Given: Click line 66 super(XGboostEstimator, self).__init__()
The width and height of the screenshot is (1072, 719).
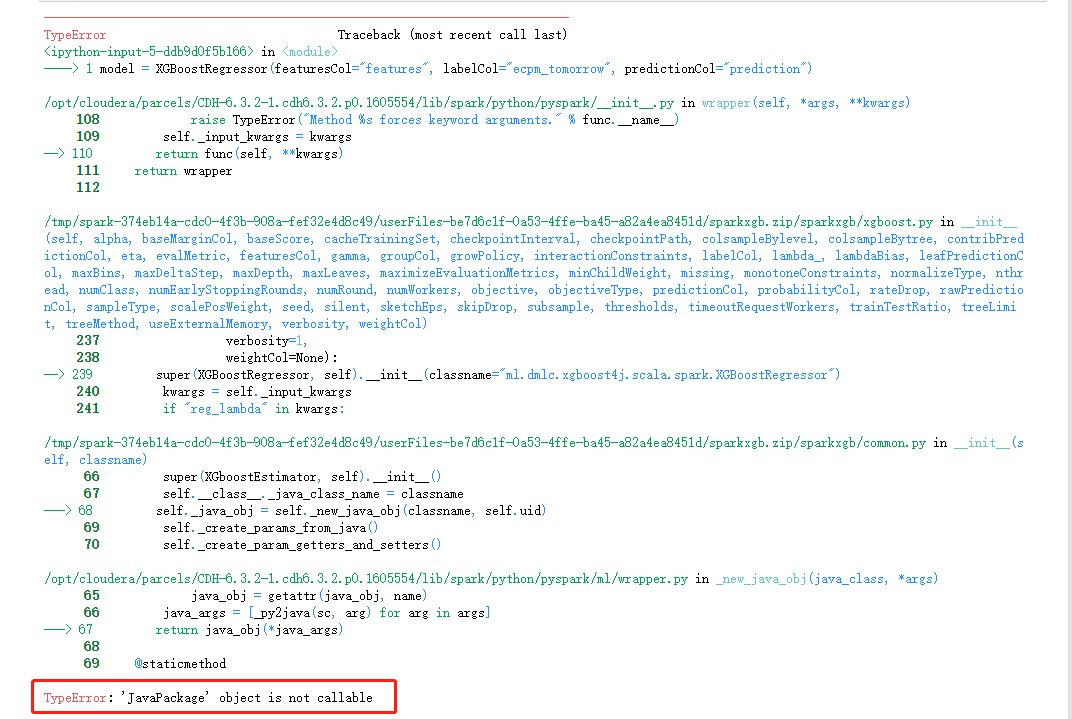Looking at the screenshot, I should 302,476.
